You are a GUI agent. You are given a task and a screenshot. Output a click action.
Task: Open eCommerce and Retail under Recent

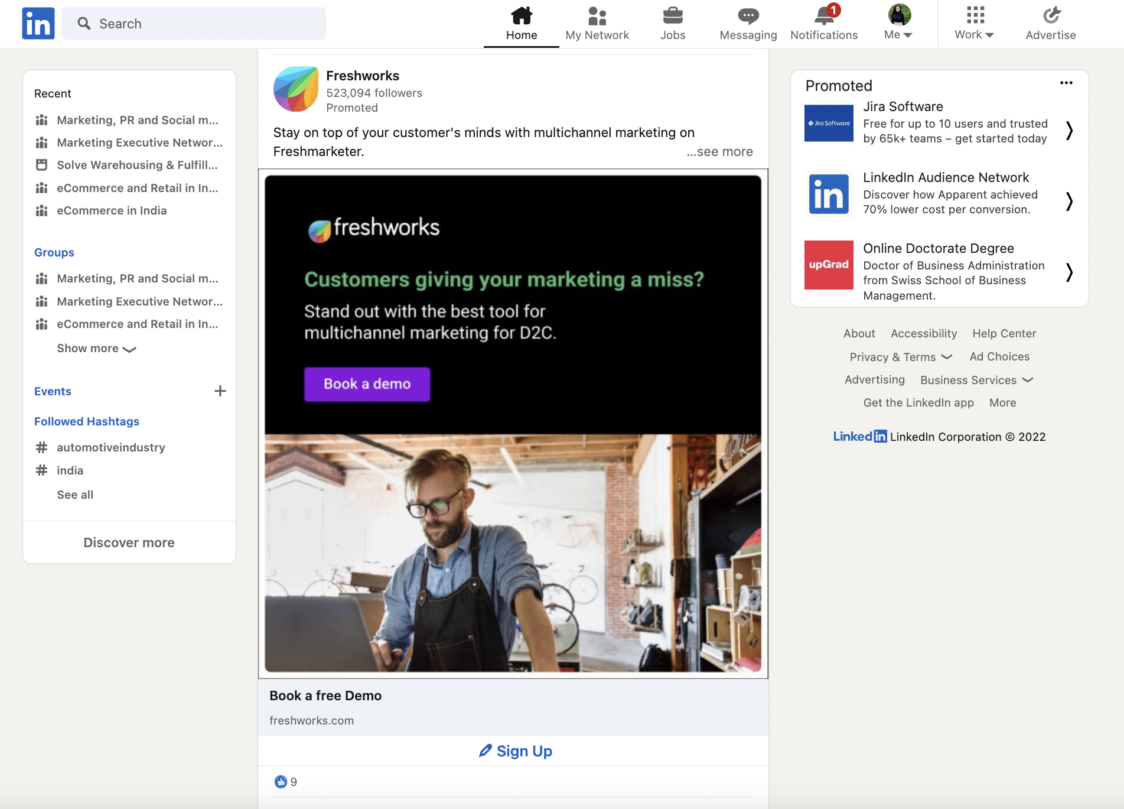click(x=138, y=188)
